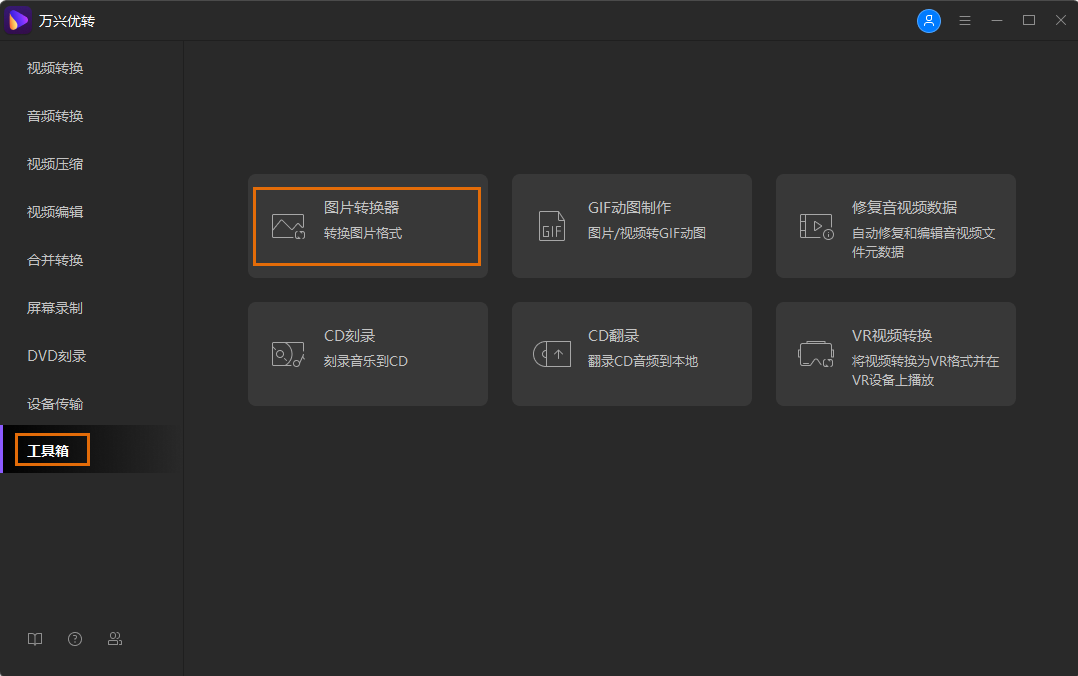Open the 图片转换器 image converter tool

[367, 226]
